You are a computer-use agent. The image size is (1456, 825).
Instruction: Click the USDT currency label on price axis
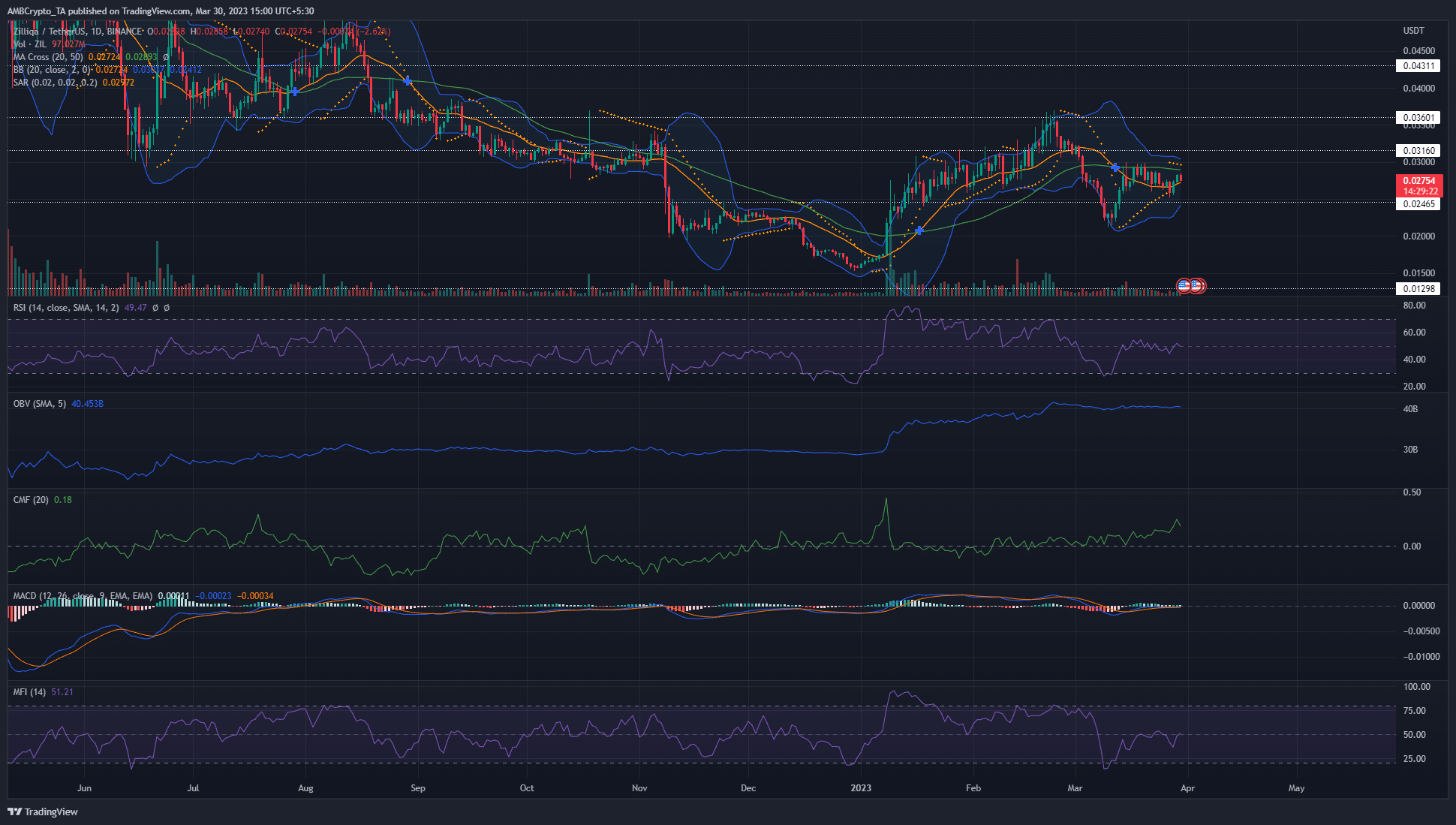click(x=1414, y=32)
